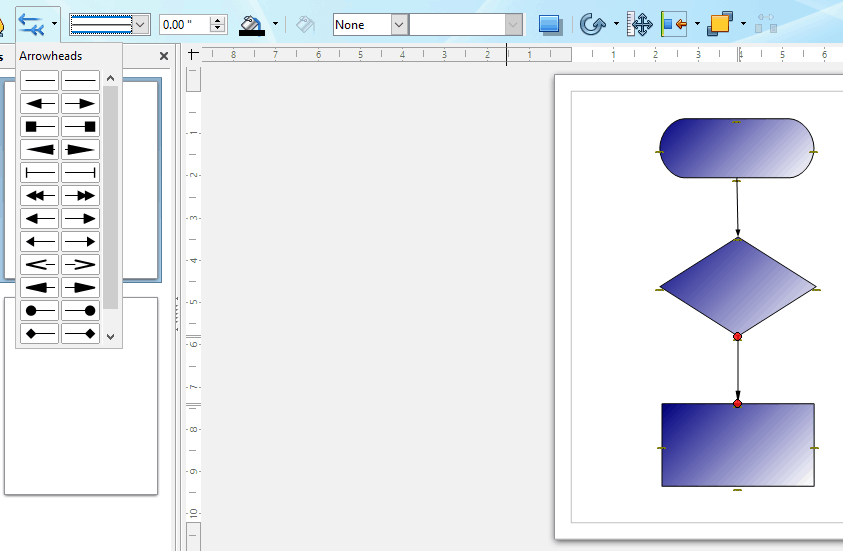Open Position and Size dialog icon

(x=640, y=25)
